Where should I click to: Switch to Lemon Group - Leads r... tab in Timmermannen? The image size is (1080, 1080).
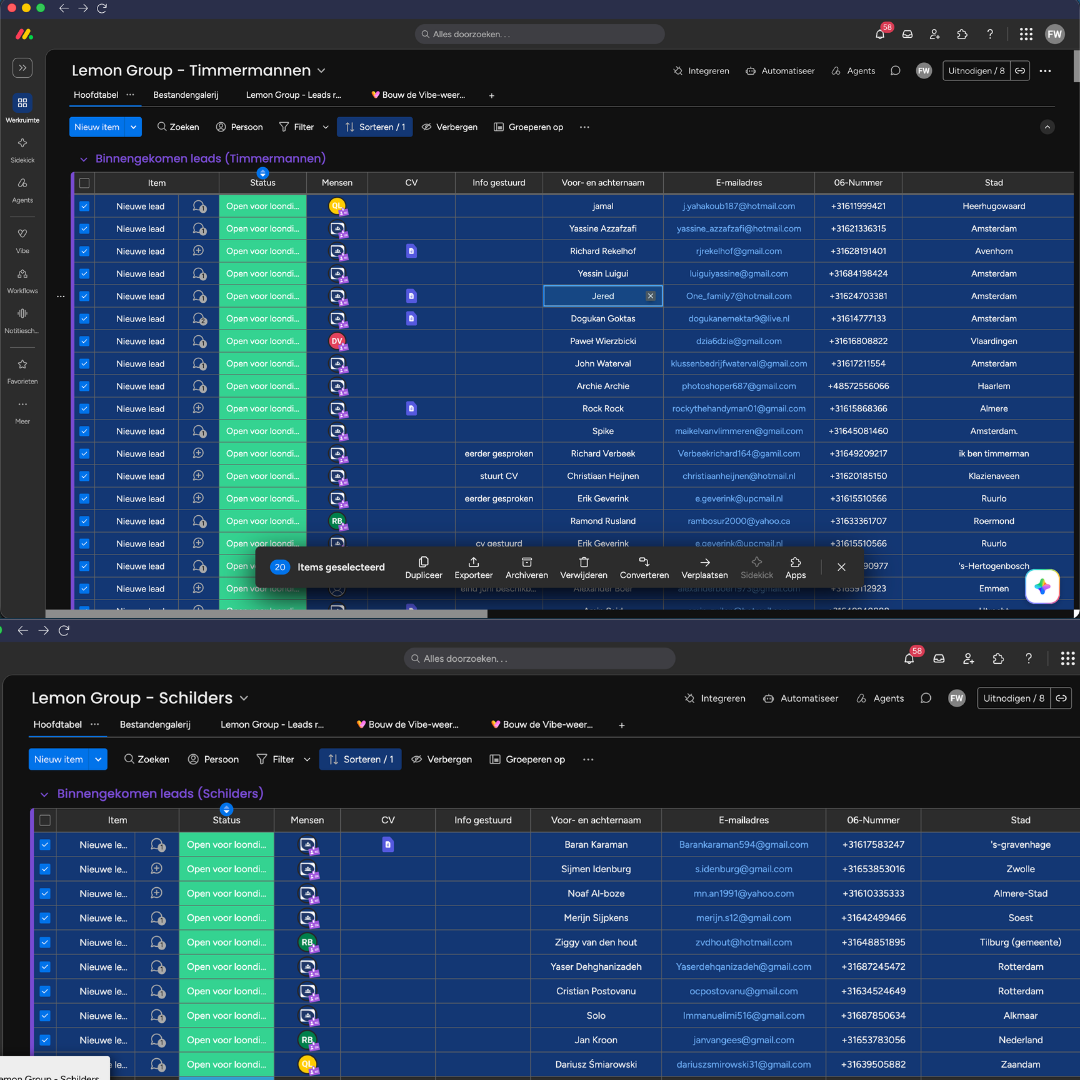click(293, 95)
